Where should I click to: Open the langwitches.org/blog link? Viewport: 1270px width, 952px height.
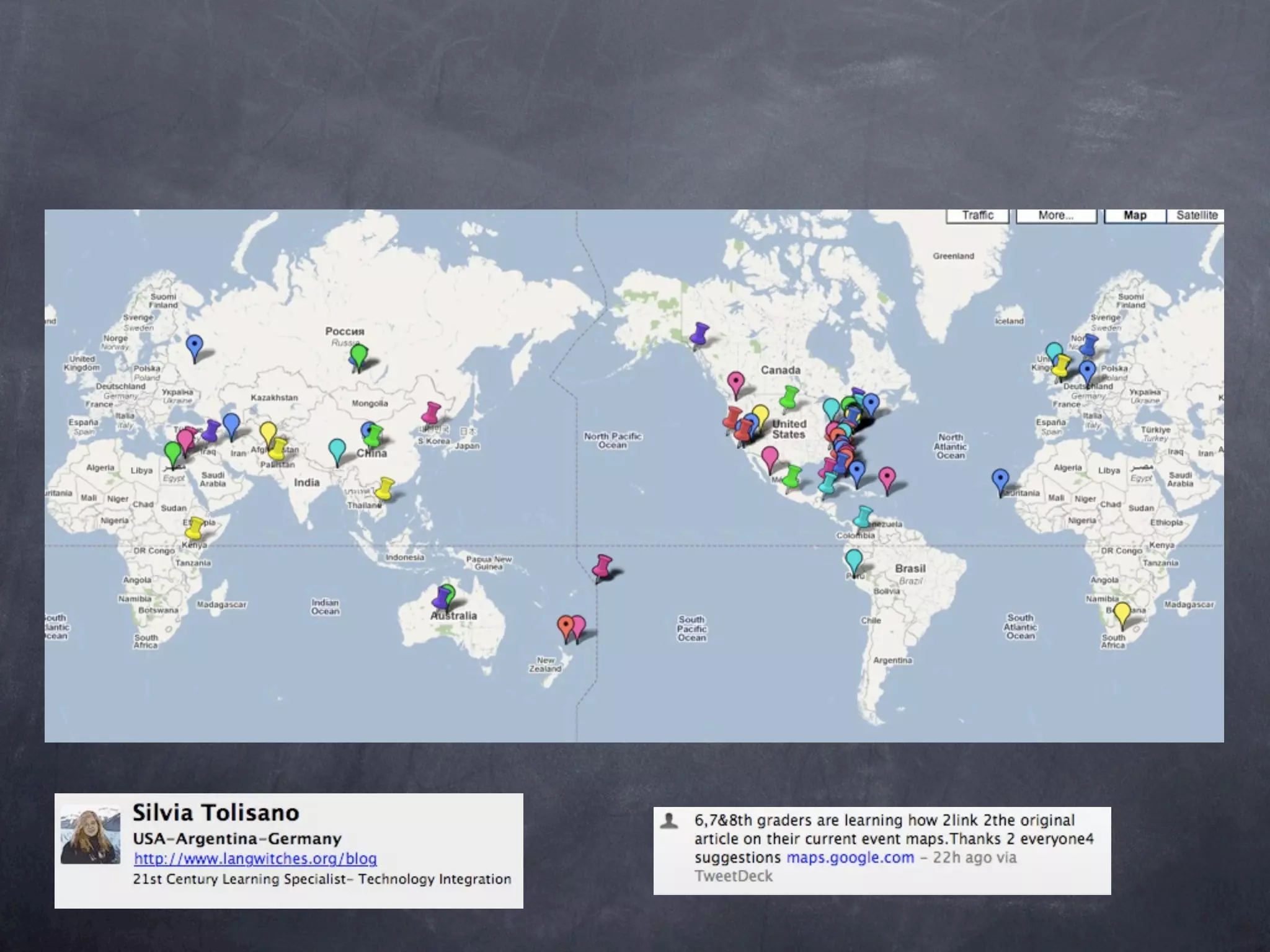[255, 858]
